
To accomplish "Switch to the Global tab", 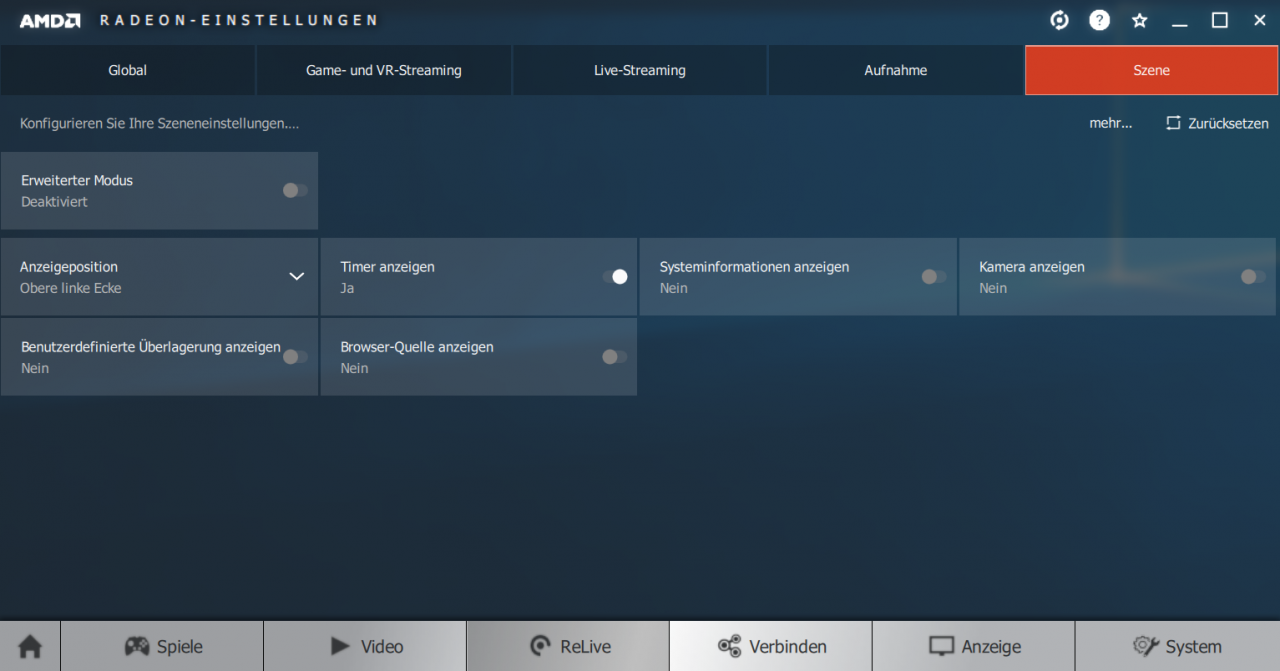I will tap(128, 70).
